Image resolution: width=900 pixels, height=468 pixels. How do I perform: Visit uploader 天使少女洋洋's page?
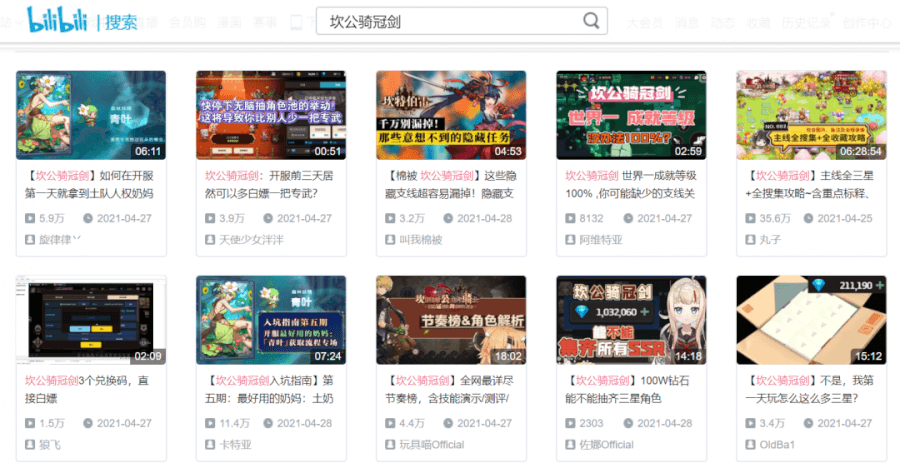click(251, 240)
